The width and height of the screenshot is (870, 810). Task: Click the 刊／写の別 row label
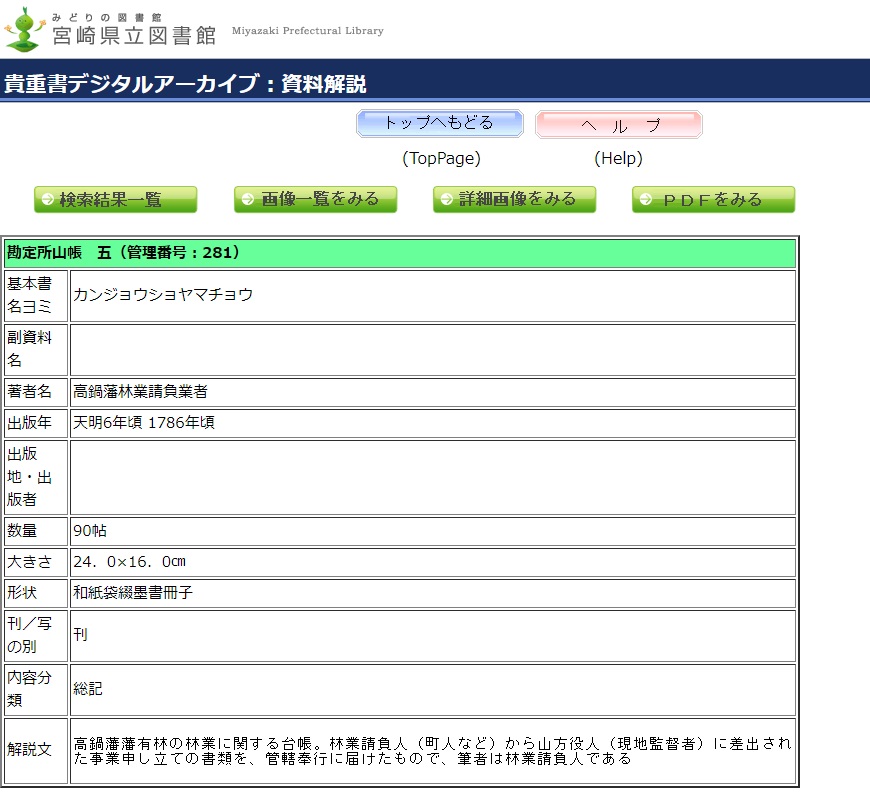(36, 636)
